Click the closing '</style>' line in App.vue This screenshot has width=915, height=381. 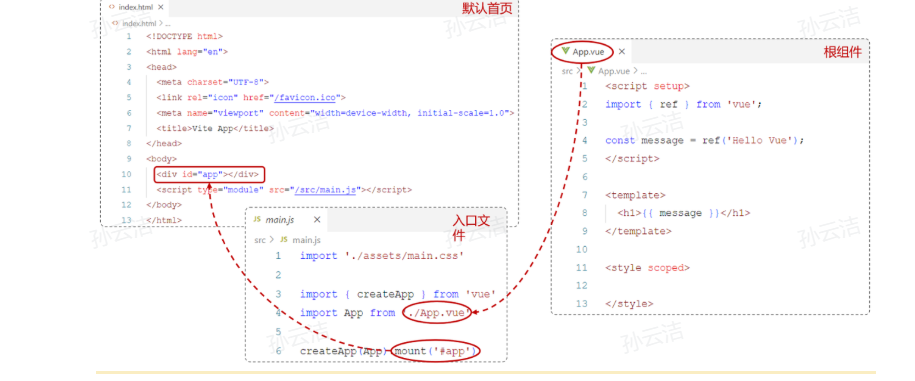(x=629, y=303)
